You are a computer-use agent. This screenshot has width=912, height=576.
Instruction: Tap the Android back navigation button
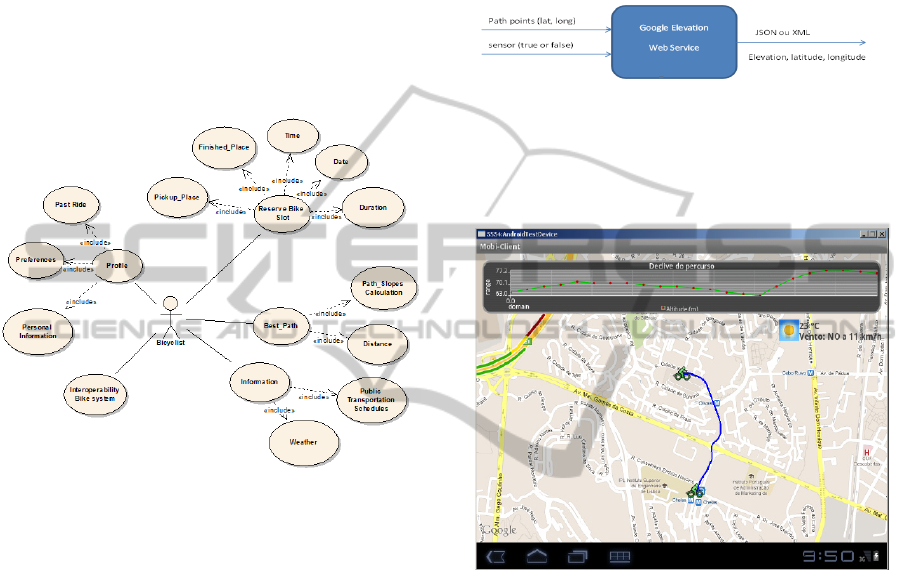tap(496, 556)
